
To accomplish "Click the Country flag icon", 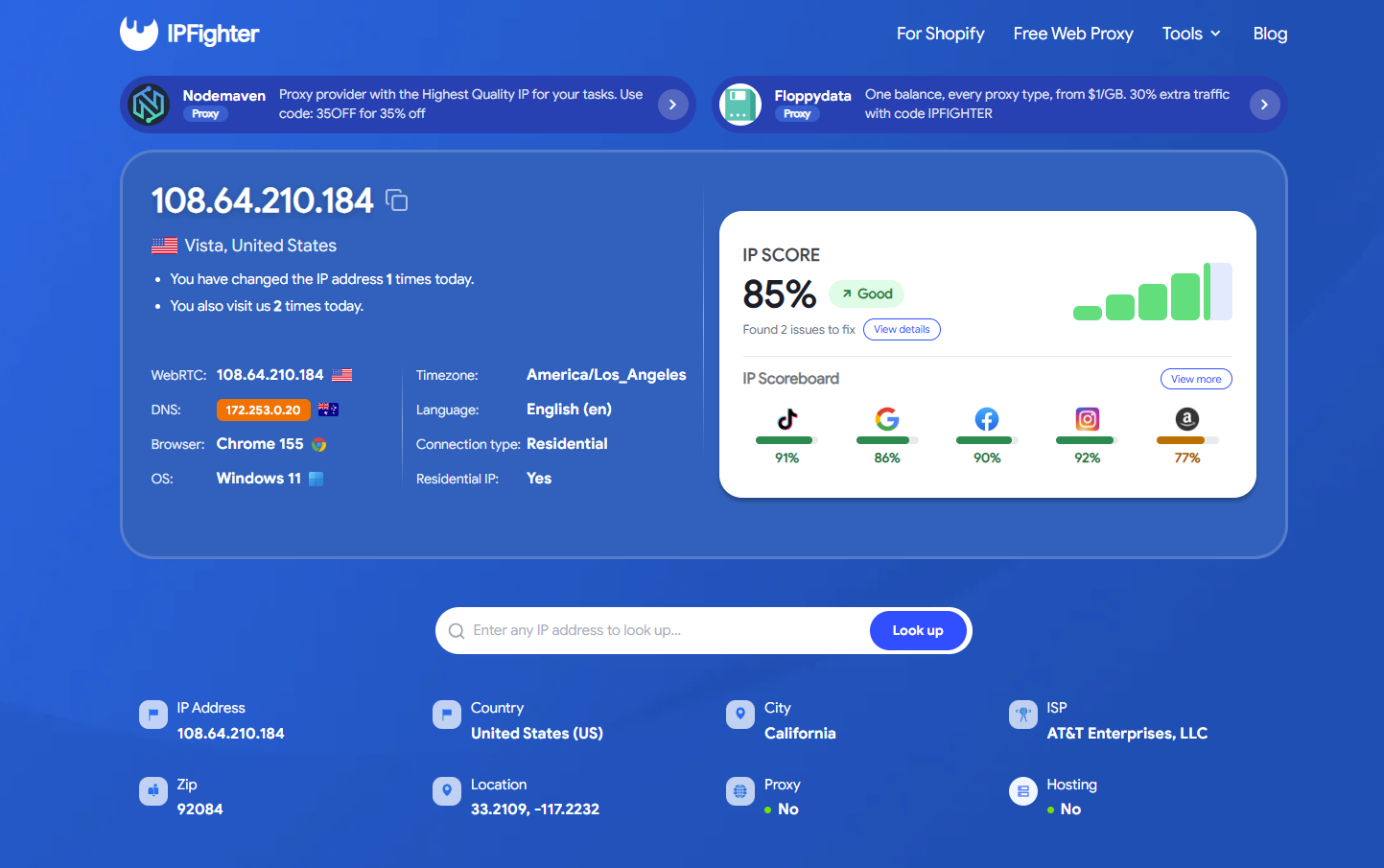I will point(447,715).
